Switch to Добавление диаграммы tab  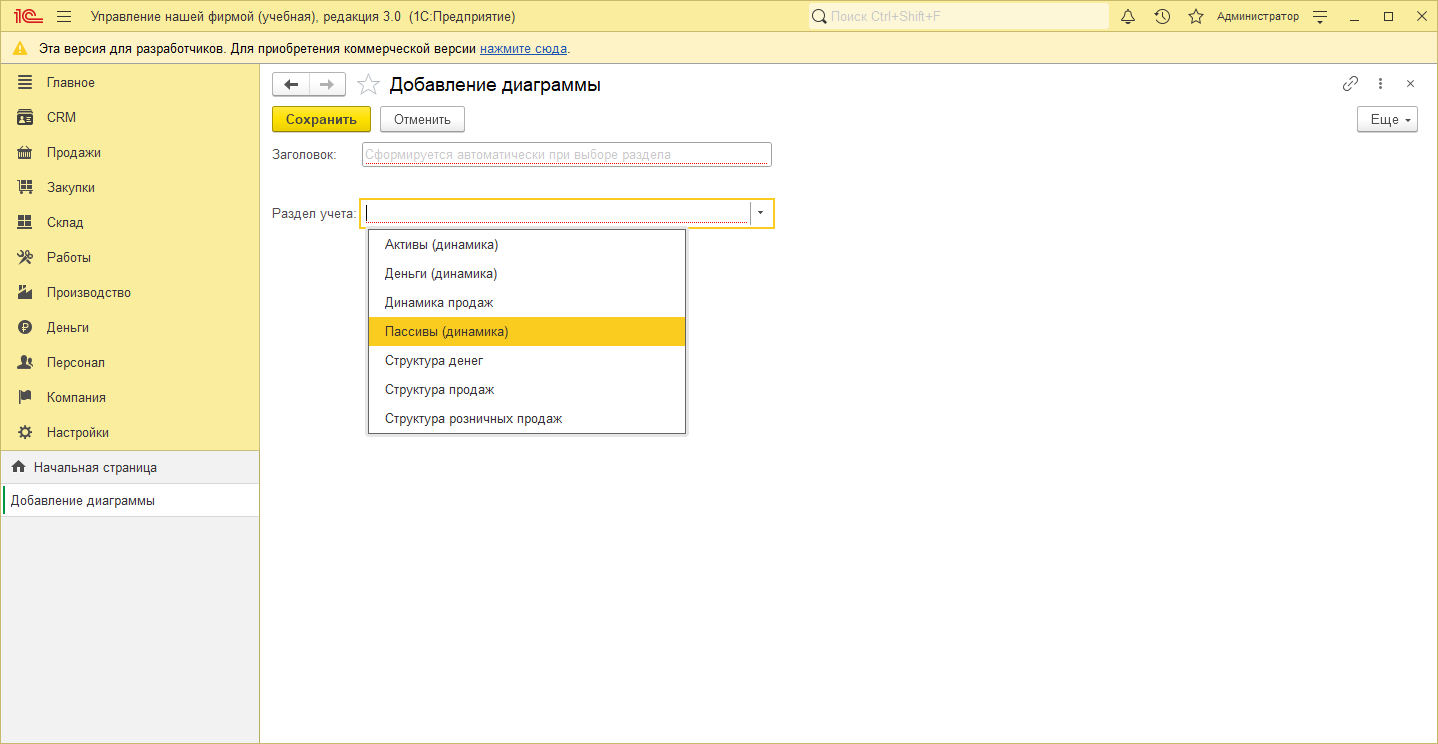tap(130, 501)
